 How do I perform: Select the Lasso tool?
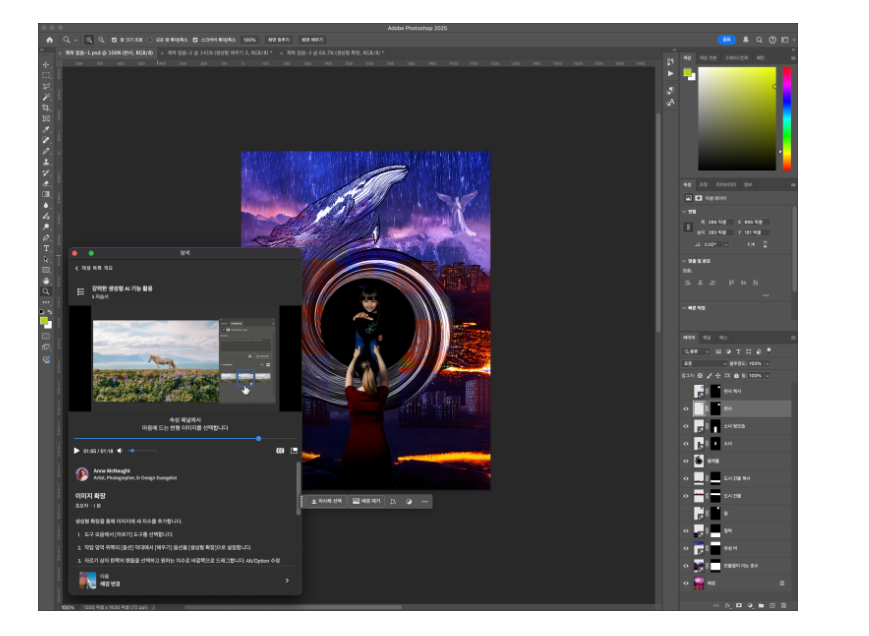point(46,86)
